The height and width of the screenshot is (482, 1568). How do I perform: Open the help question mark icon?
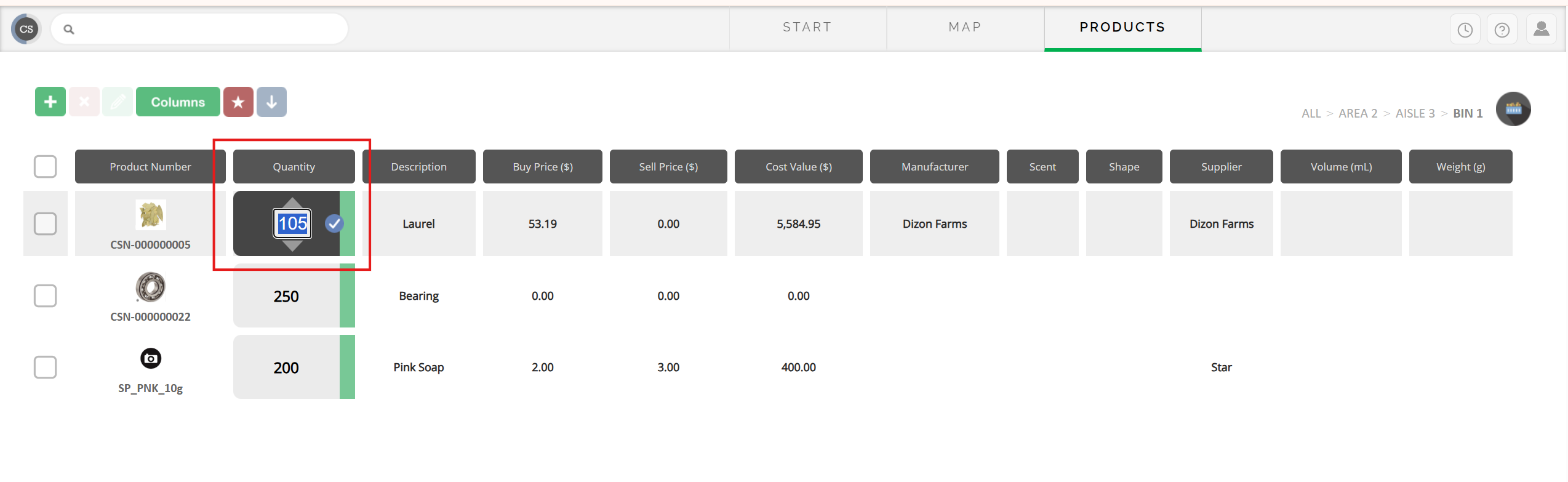(1502, 30)
